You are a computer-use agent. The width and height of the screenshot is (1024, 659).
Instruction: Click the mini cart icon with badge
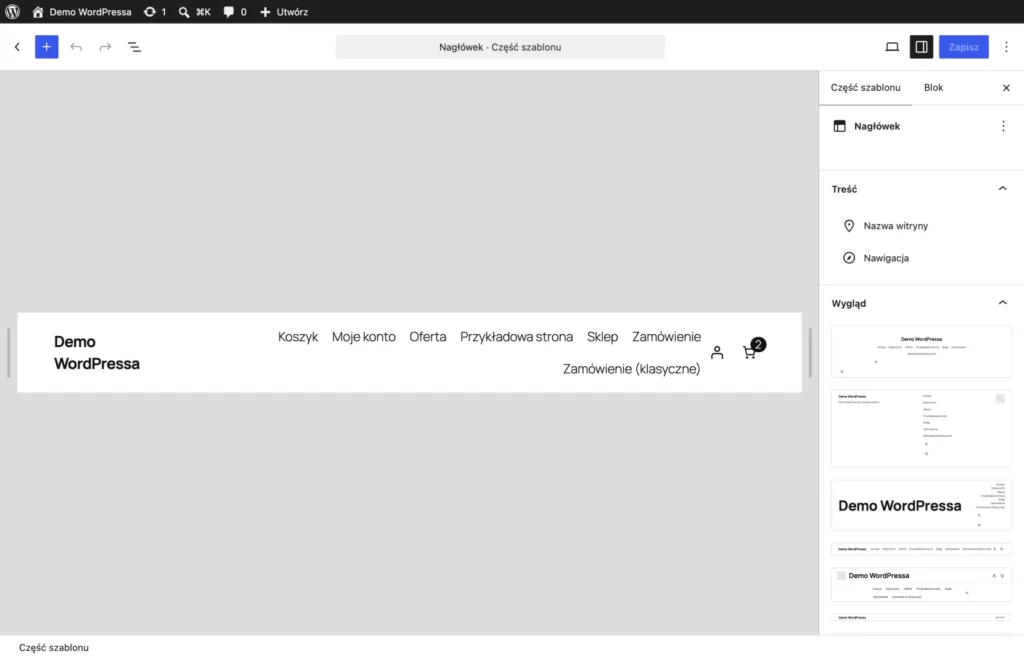[753, 349]
